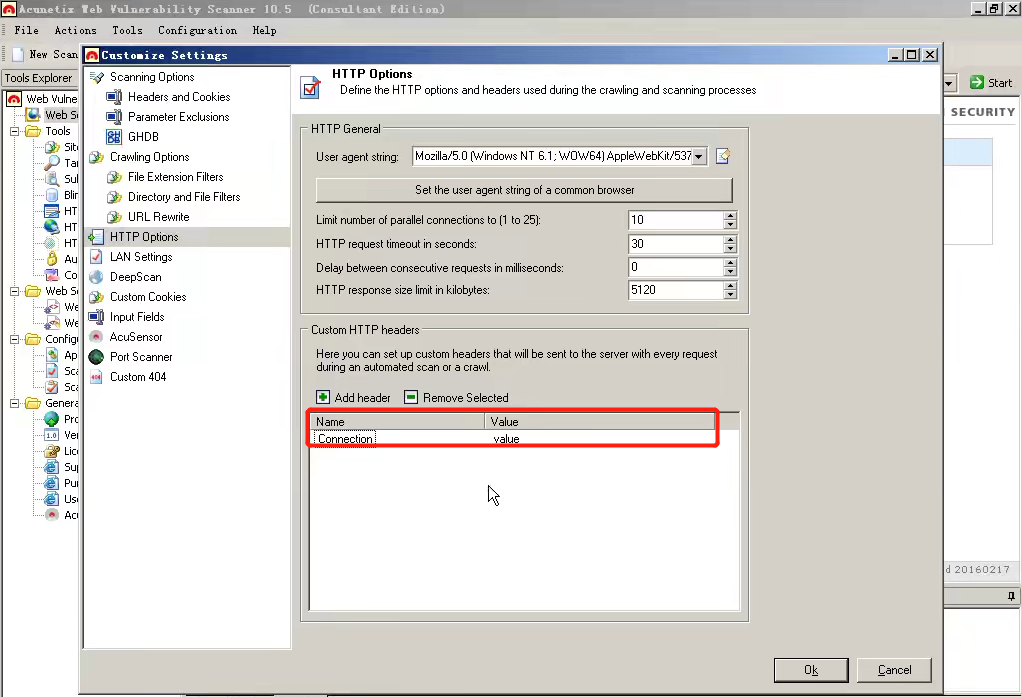The width and height of the screenshot is (1022, 697).
Task: Select Headers and Cookies icon
Action: [114, 97]
